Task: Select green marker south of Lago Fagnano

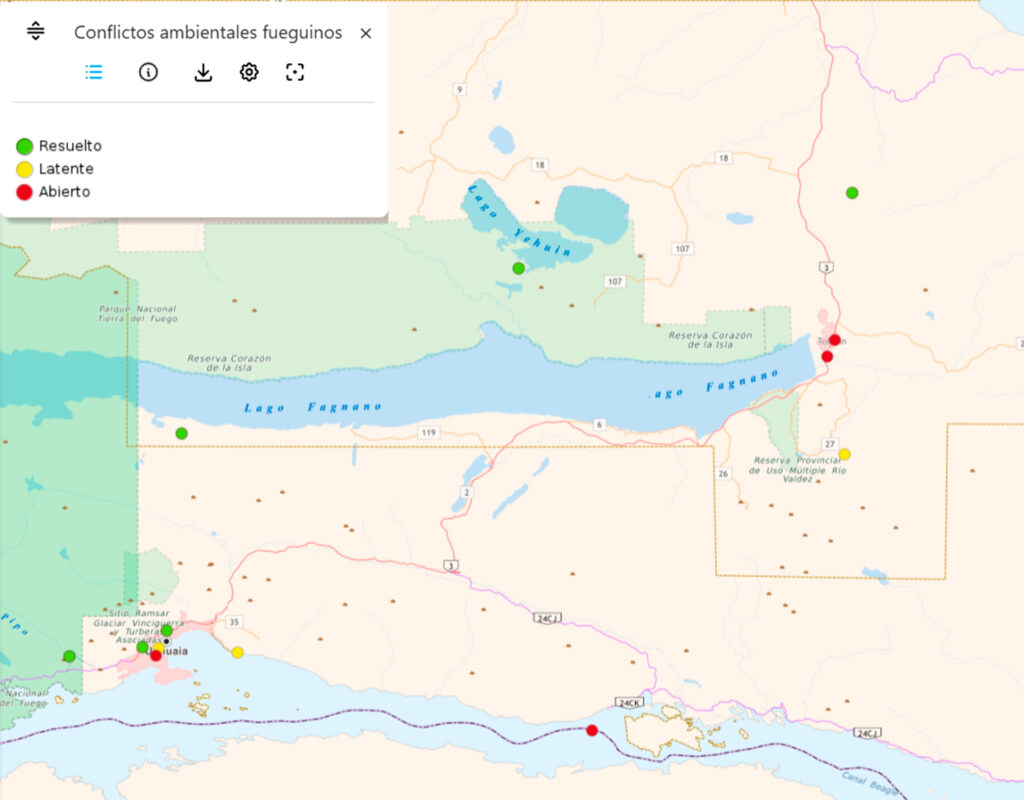Action: tap(181, 433)
